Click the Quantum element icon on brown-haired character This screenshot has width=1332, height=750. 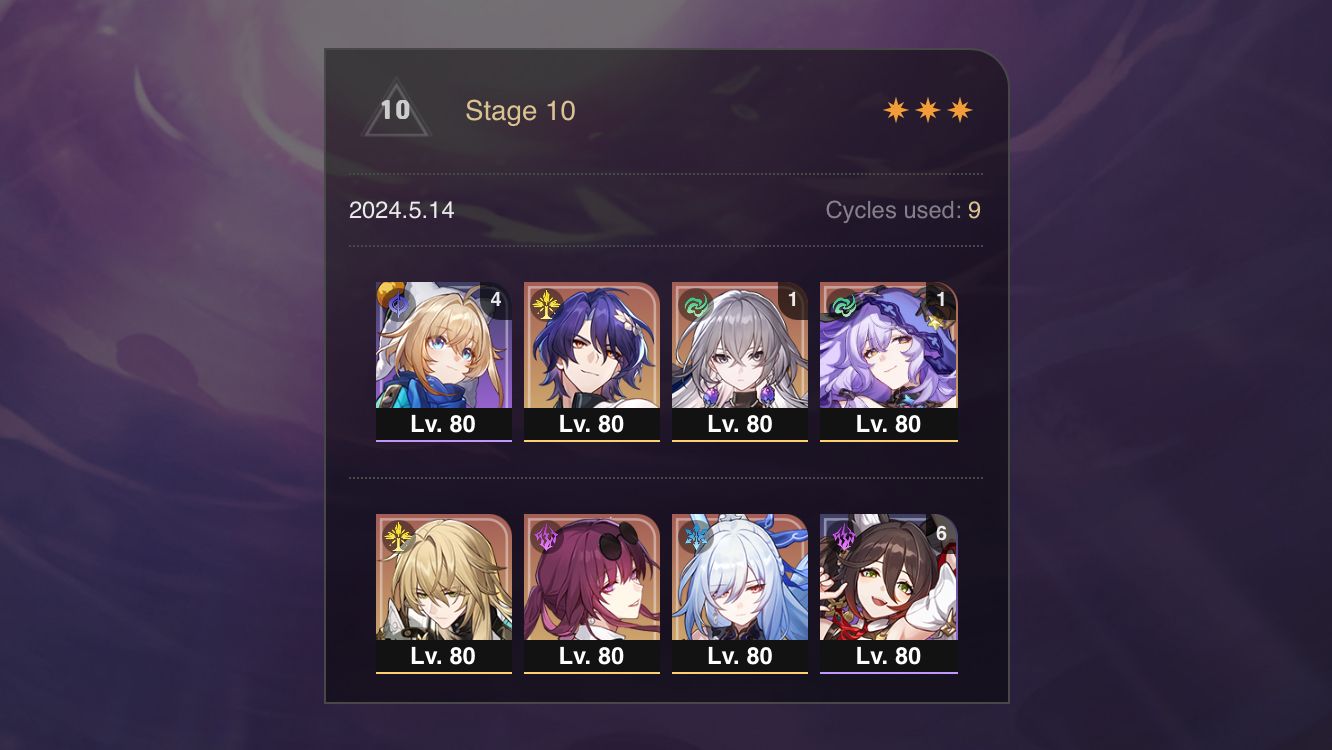pos(842,536)
